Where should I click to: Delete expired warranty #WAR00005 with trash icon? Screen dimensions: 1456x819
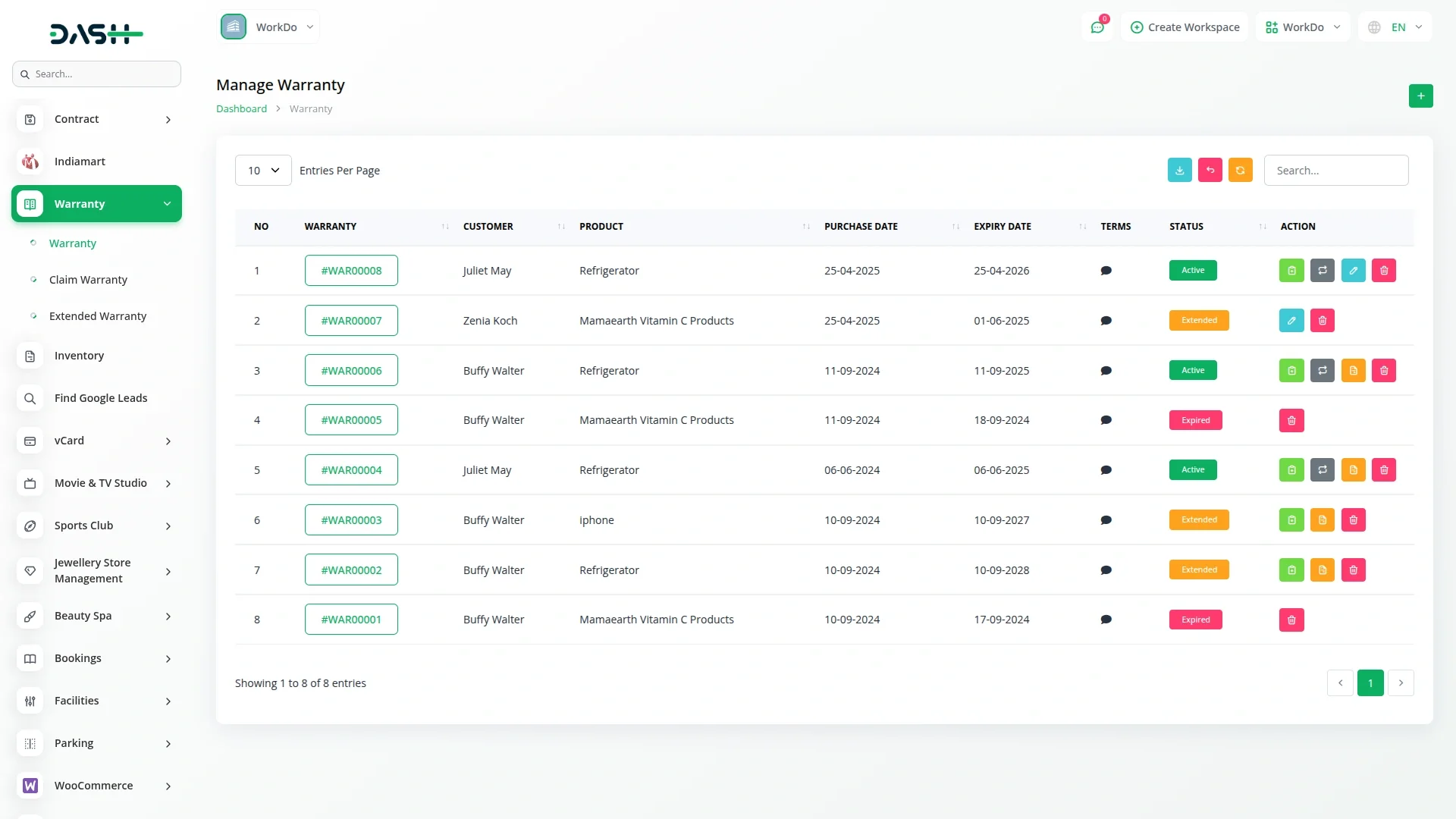point(1291,420)
